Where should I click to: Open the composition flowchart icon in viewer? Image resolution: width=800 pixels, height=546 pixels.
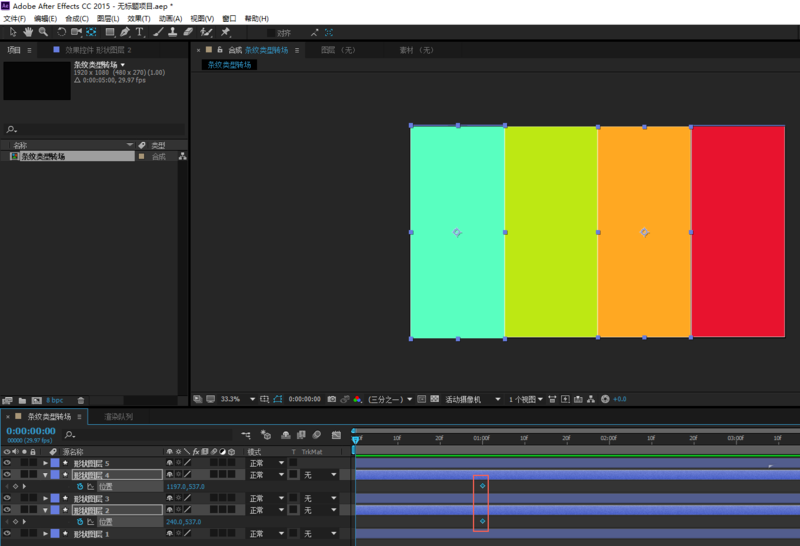591,399
